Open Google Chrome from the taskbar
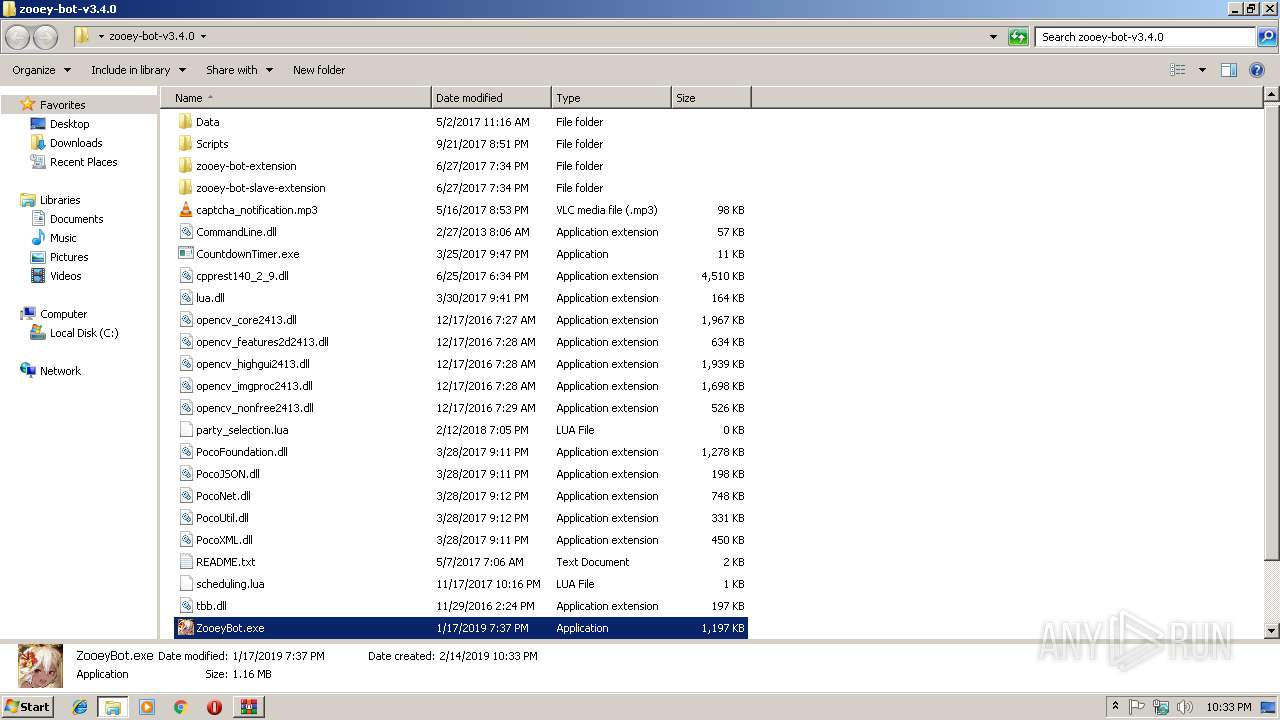1280x720 pixels. click(180, 707)
